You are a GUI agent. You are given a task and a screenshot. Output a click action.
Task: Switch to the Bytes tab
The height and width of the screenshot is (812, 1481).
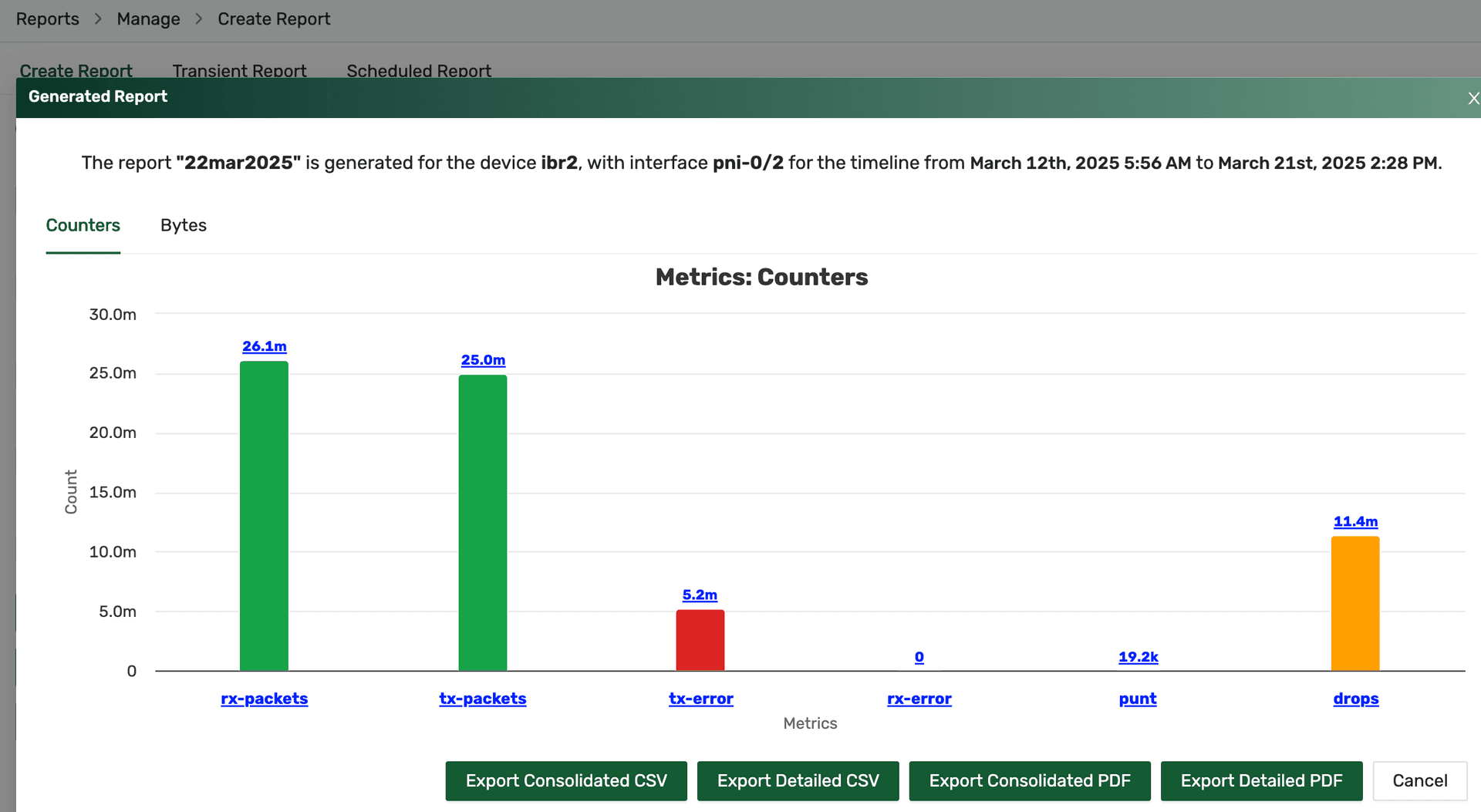click(183, 225)
